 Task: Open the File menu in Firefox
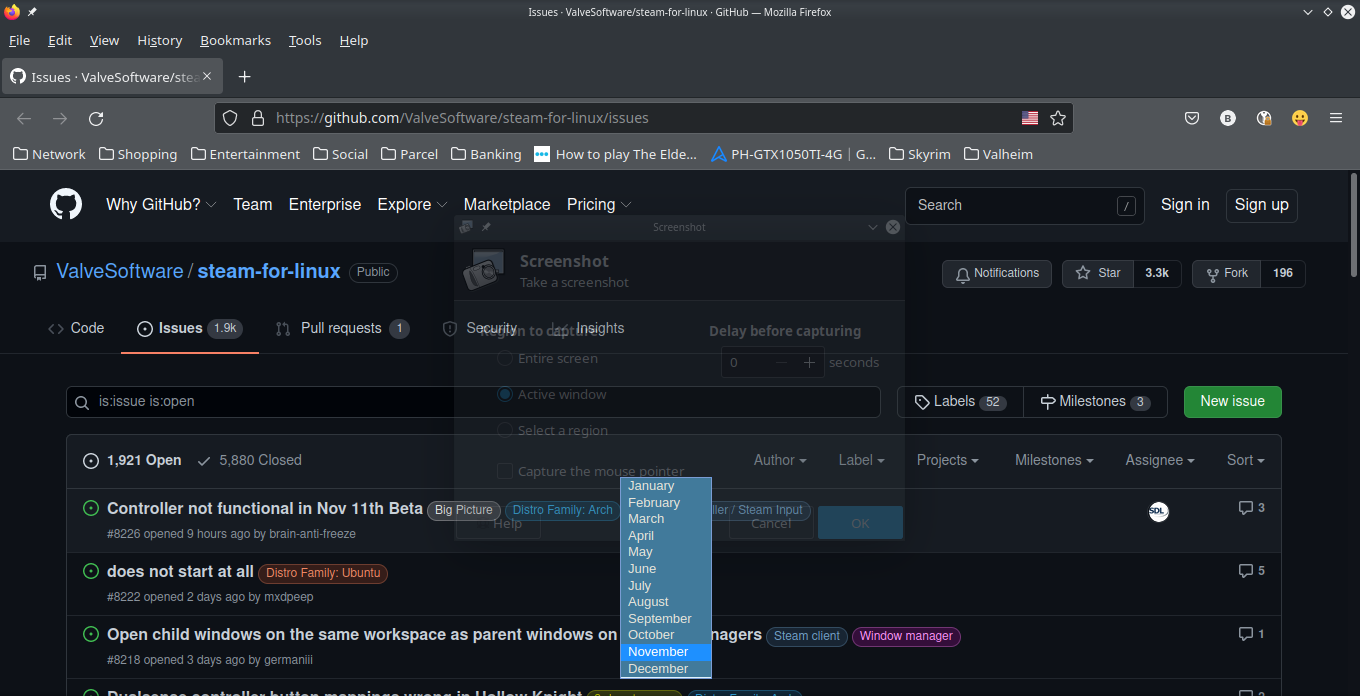tap(19, 40)
